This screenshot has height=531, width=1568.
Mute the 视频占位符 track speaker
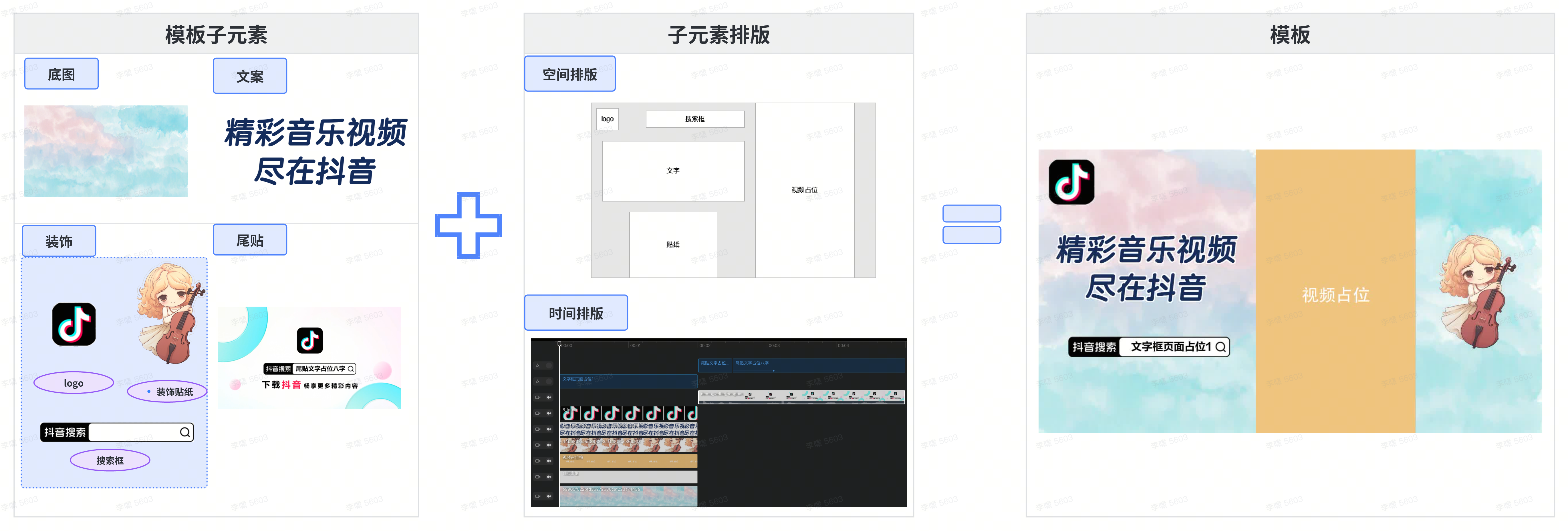pos(549,461)
